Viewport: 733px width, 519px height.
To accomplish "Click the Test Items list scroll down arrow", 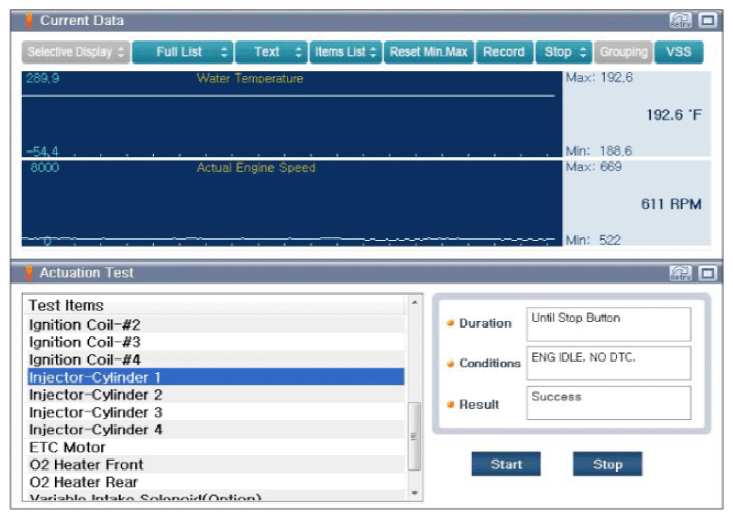I will tap(415, 493).
